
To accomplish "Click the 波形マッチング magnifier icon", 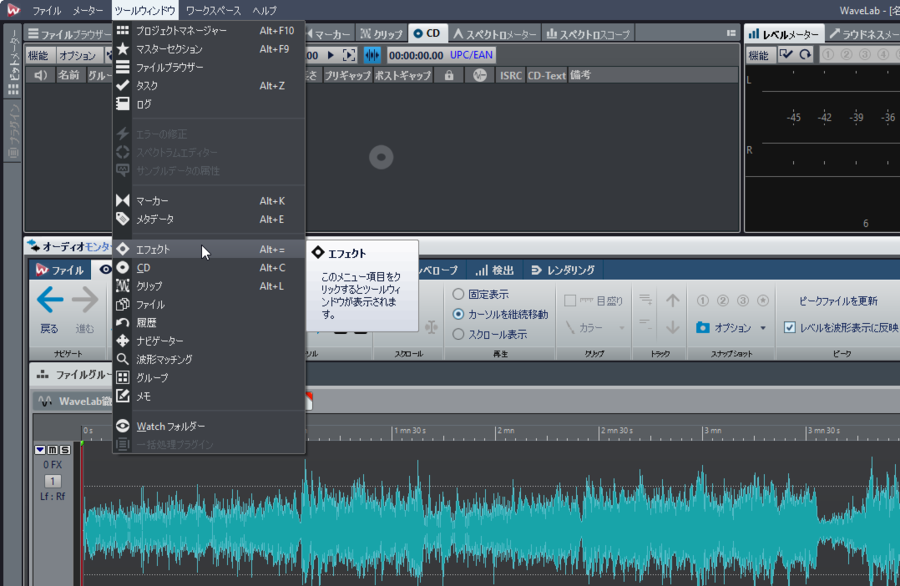I will pos(122,359).
